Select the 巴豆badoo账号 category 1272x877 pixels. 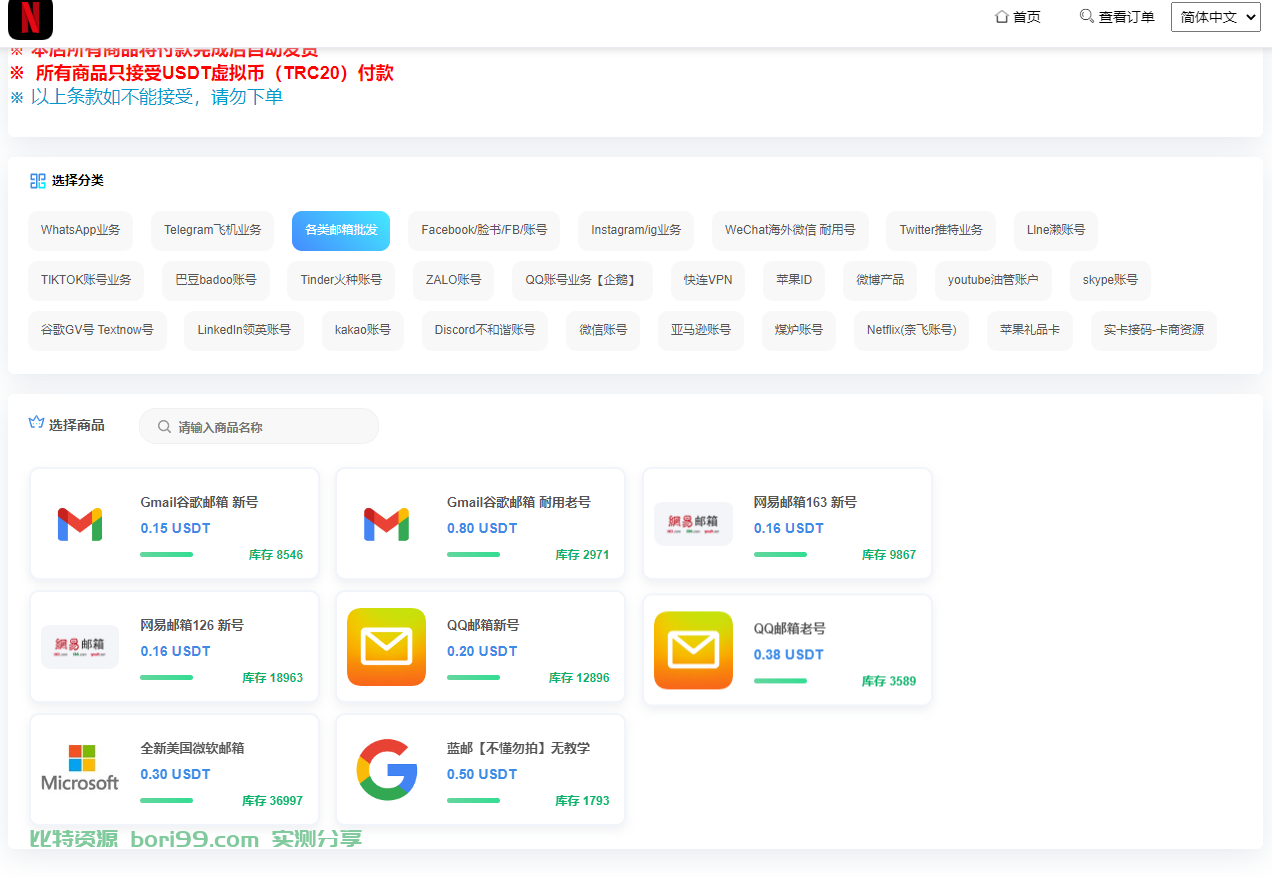216,280
